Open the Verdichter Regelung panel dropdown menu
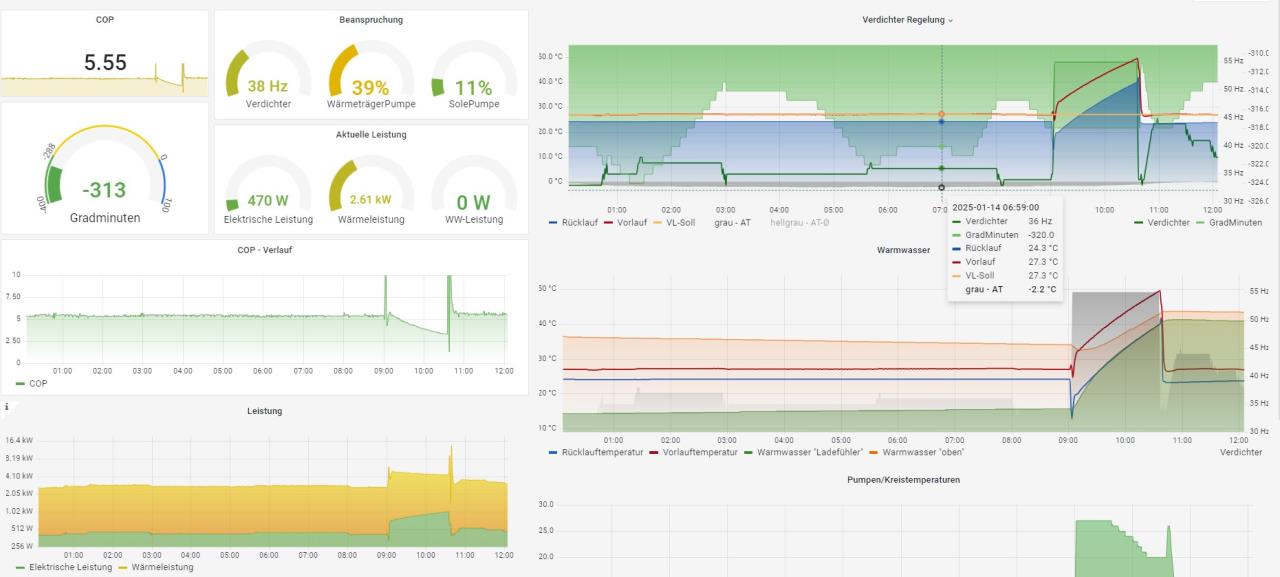Image resolution: width=1280 pixels, height=577 pixels. pyautogui.click(x=907, y=20)
